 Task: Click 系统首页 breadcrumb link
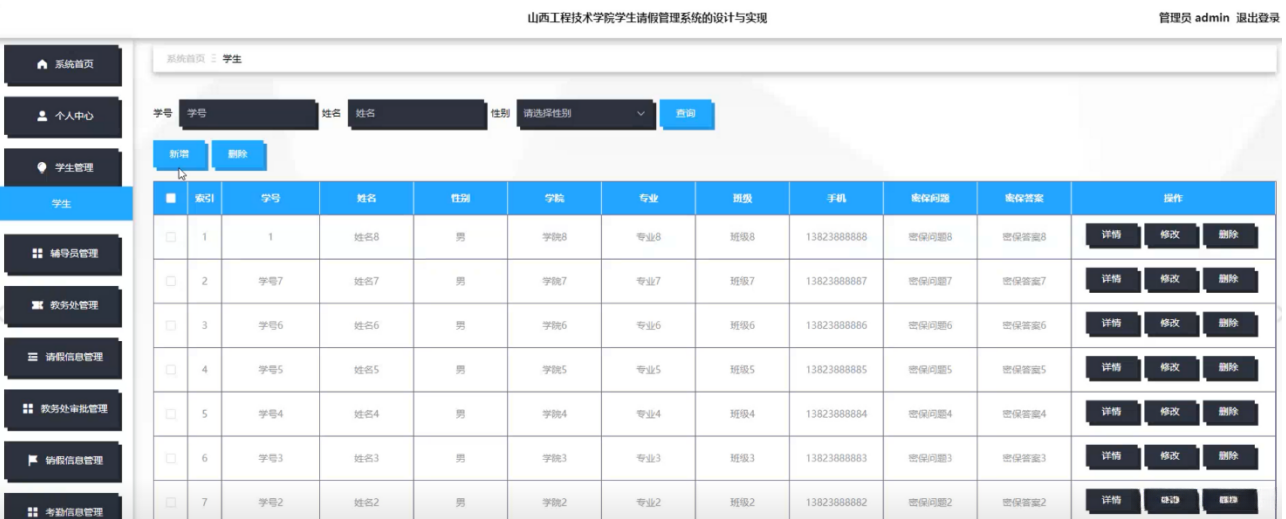coord(185,59)
